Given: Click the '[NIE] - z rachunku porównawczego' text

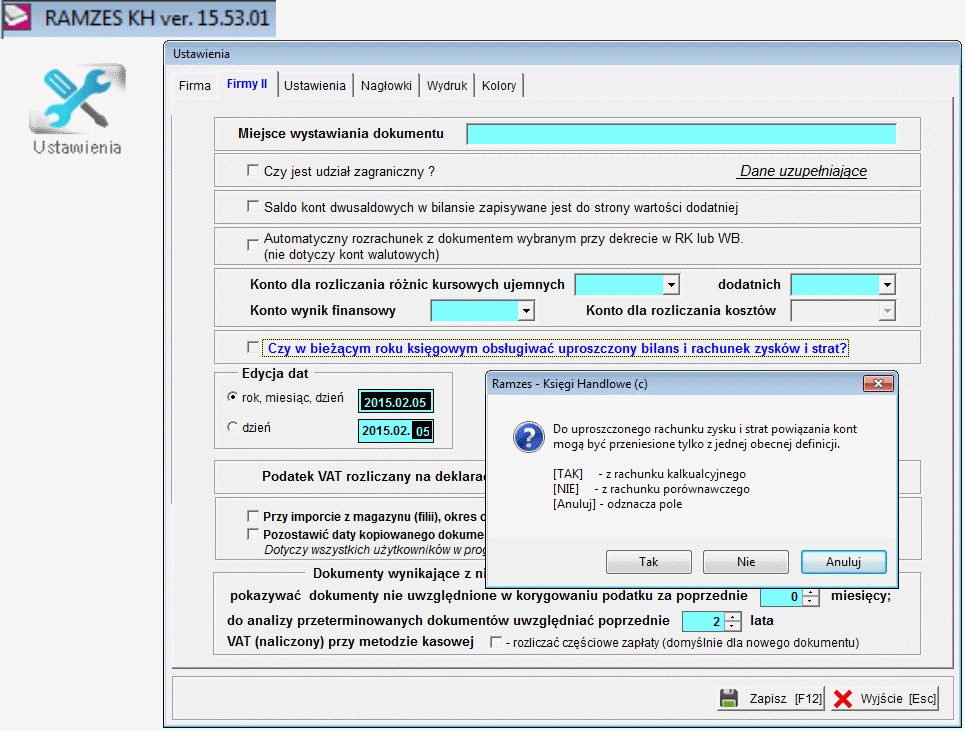Looking at the screenshot, I should [651, 489].
